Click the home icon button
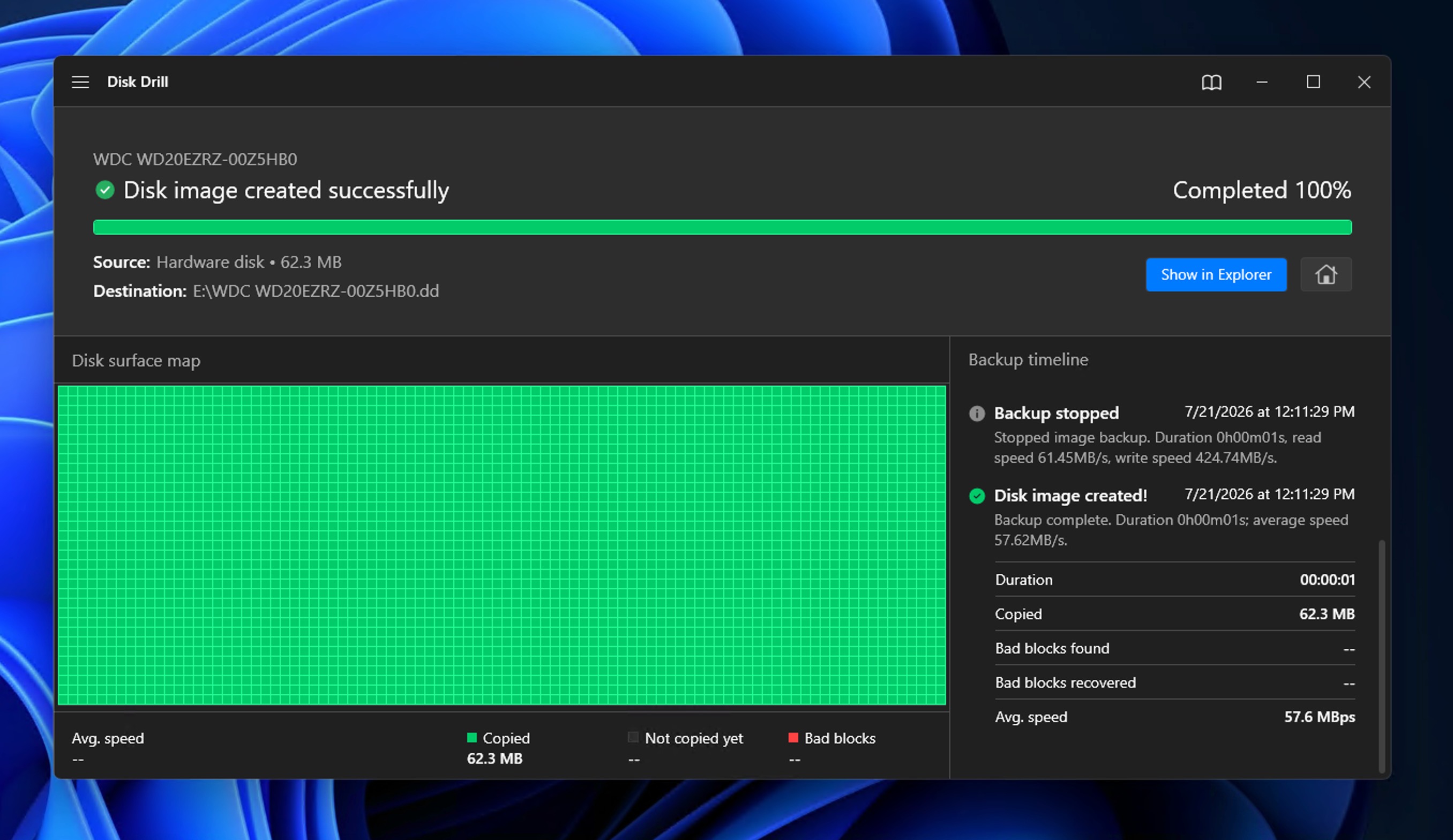The height and width of the screenshot is (840, 1453). tap(1325, 274)
